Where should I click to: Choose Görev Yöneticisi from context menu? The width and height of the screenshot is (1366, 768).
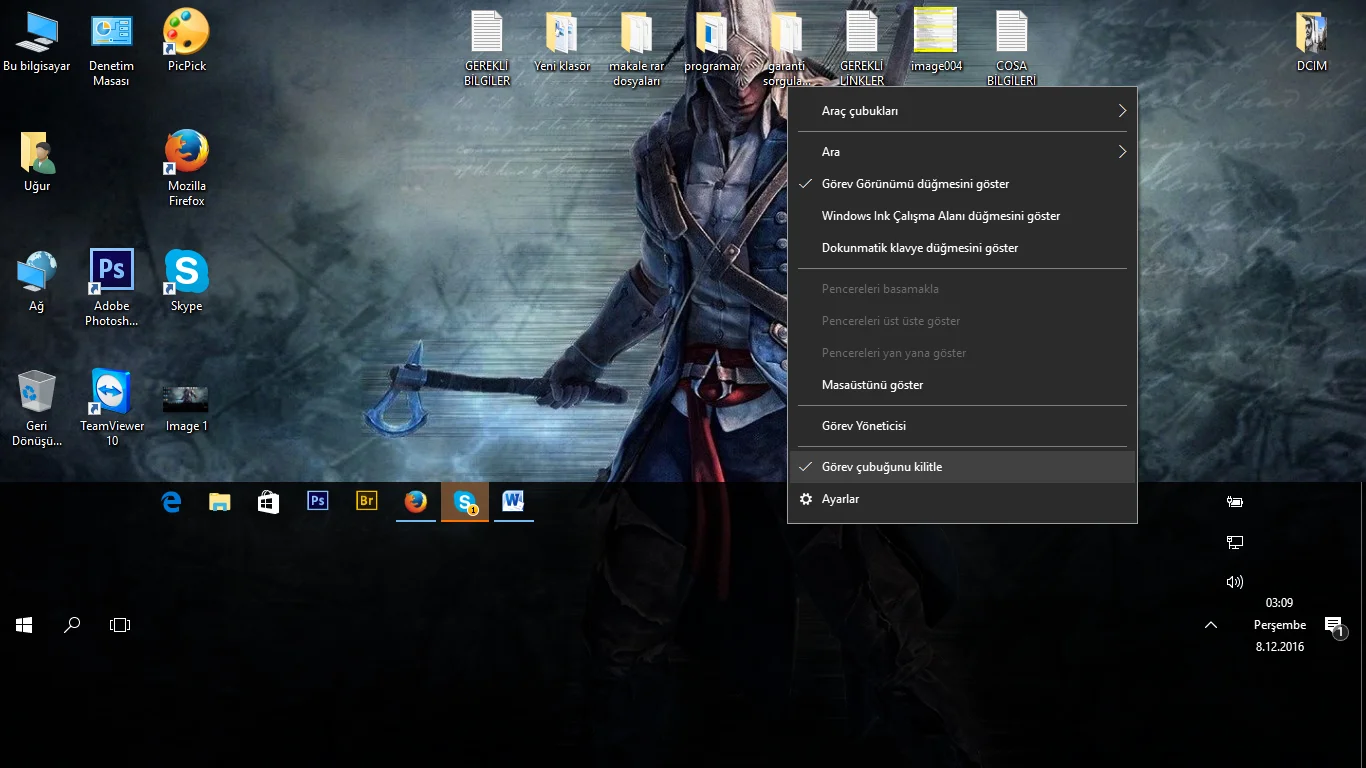tap(863, 426)
